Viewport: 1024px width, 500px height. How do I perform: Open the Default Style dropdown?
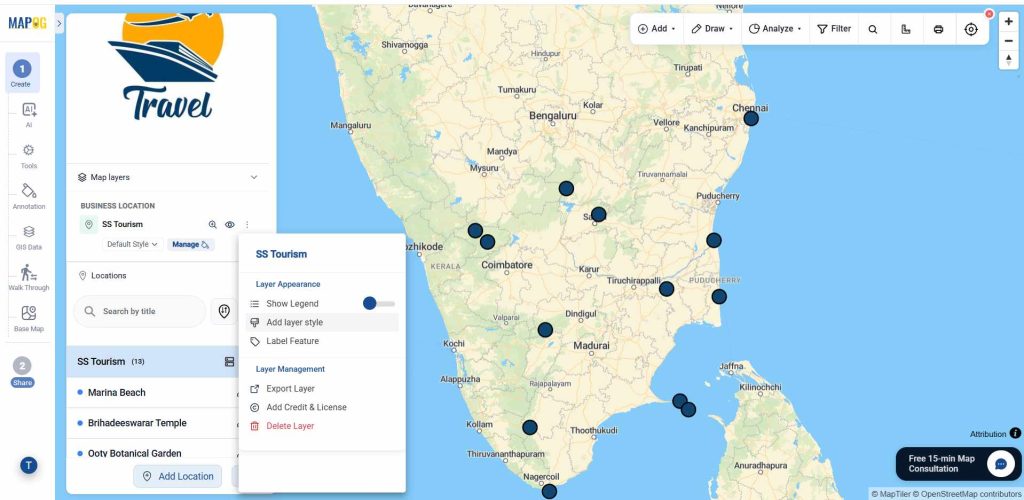[x=133, y=244]
